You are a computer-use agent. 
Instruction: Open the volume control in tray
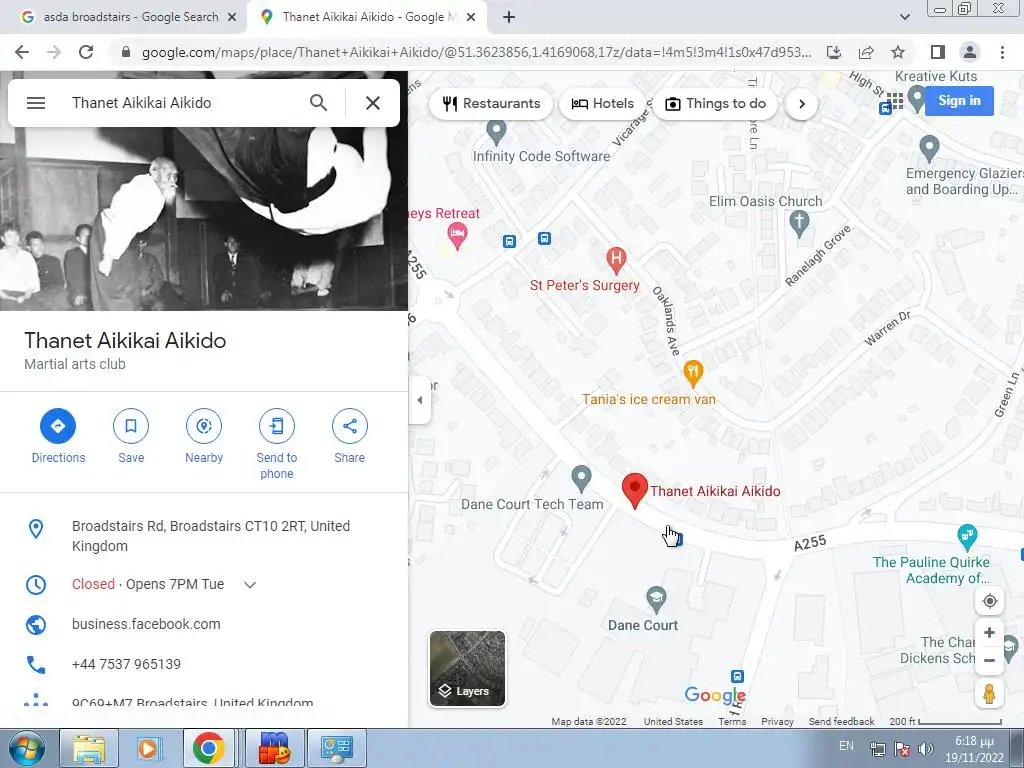(x=926, y=750)
